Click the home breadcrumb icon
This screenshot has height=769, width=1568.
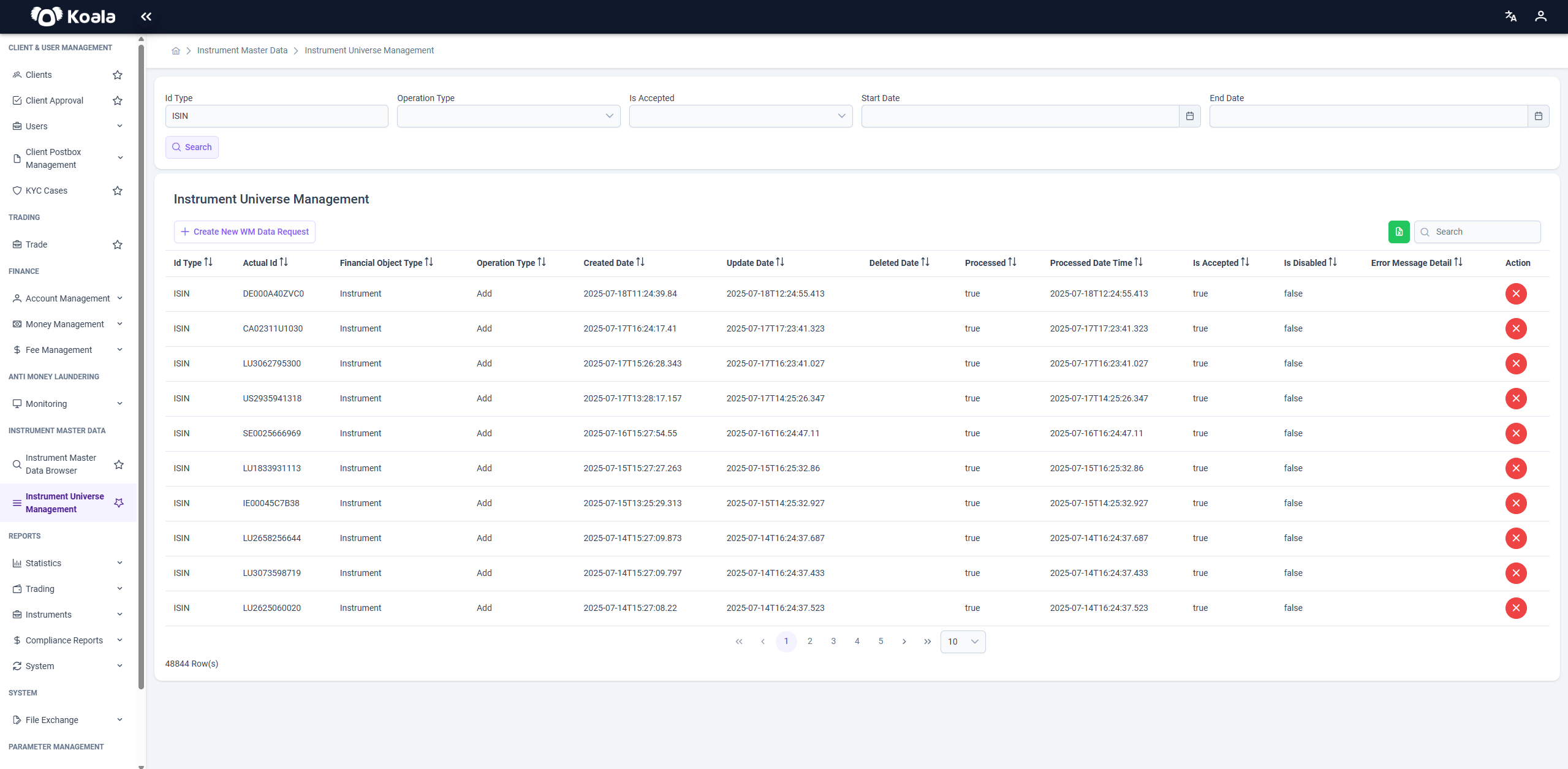pos(176,51)
